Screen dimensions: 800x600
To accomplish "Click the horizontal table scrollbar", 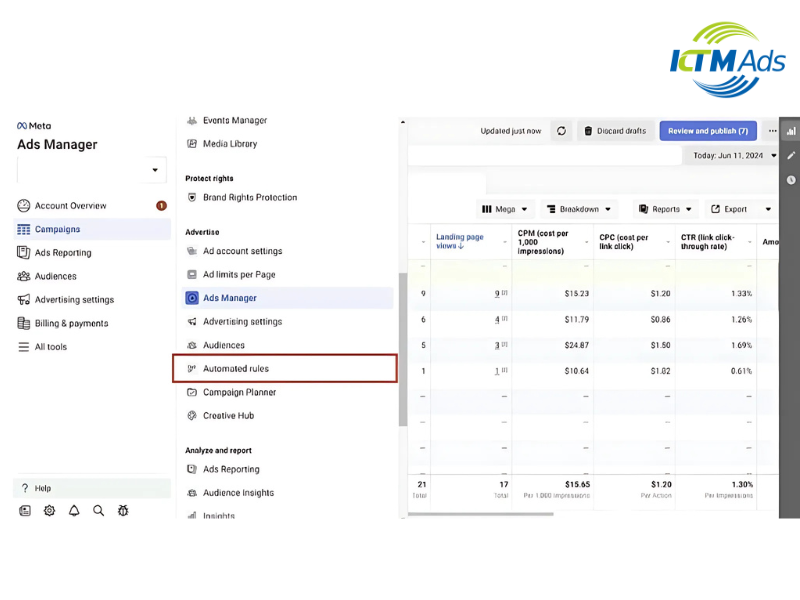I will (x=481, y=514).
